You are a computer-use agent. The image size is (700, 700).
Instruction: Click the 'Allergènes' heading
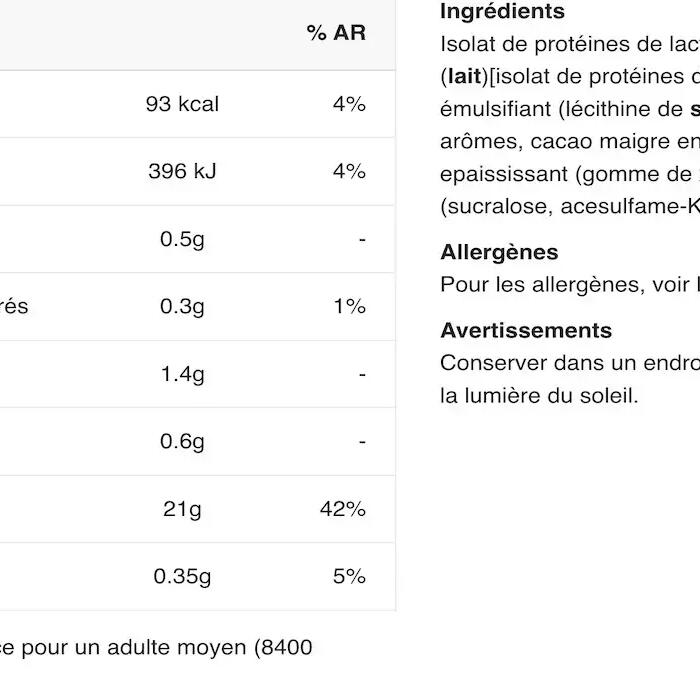[x=499, y=252]
